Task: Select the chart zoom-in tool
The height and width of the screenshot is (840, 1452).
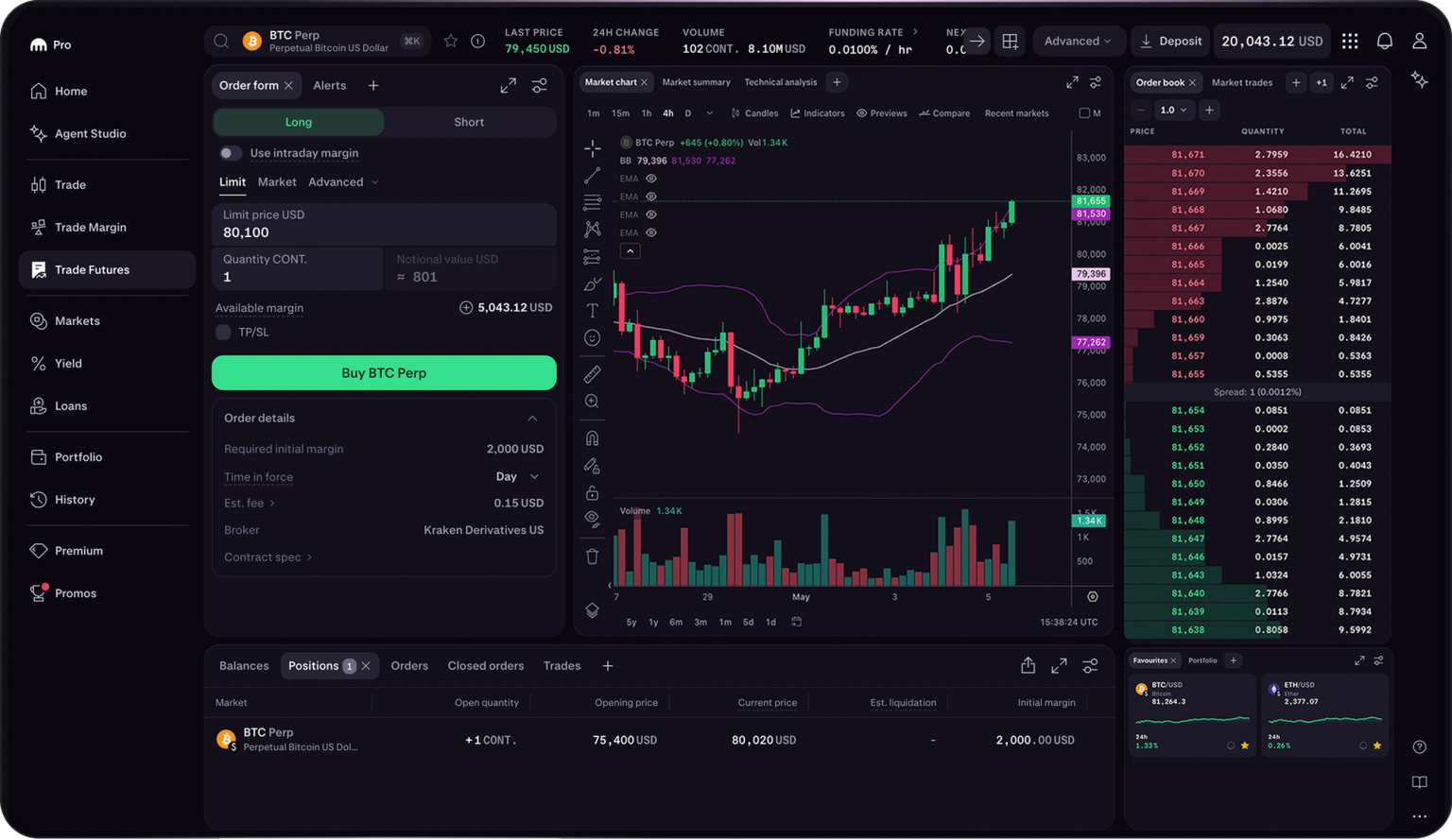Action: pos(593,402)
